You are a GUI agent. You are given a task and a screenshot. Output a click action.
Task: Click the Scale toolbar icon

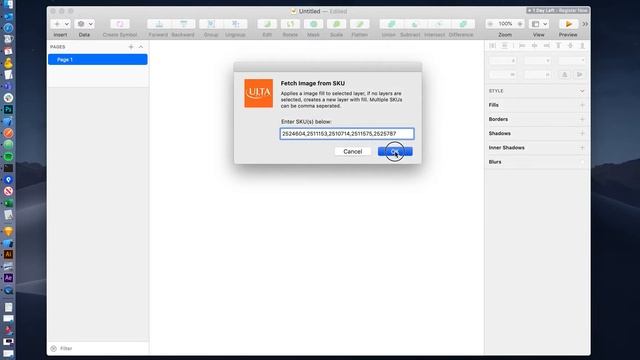(336, 24)
